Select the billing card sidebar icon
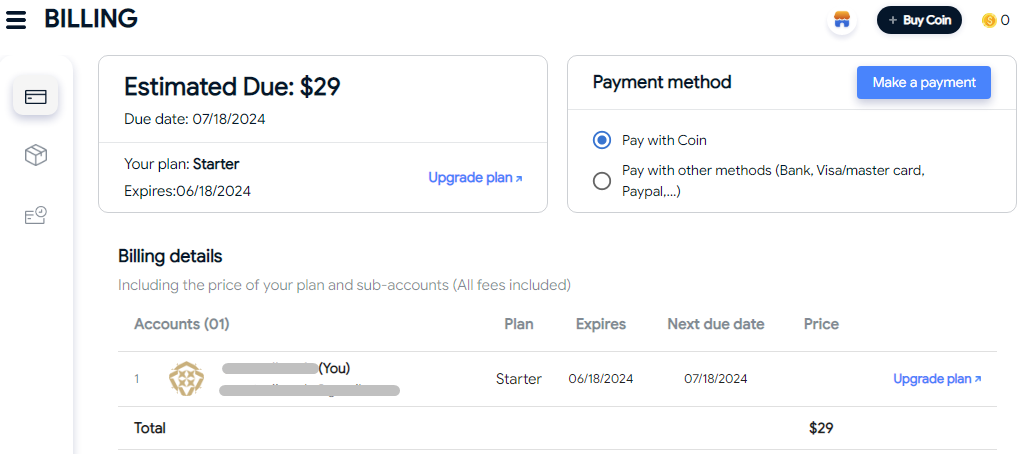The image size is (1017, 454). coord(36,97)
